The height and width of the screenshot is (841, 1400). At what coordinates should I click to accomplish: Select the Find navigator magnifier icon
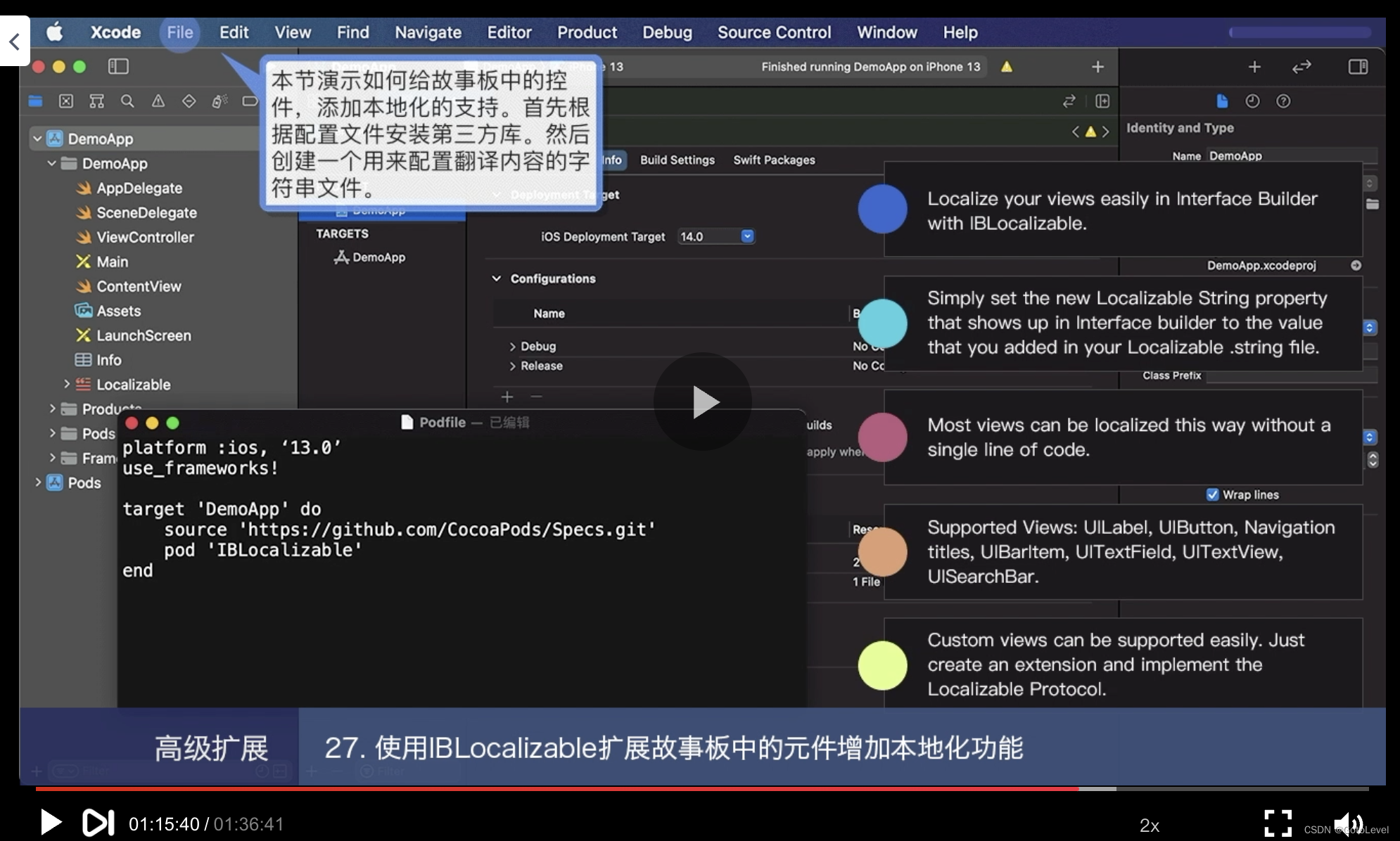coord(127,101)
